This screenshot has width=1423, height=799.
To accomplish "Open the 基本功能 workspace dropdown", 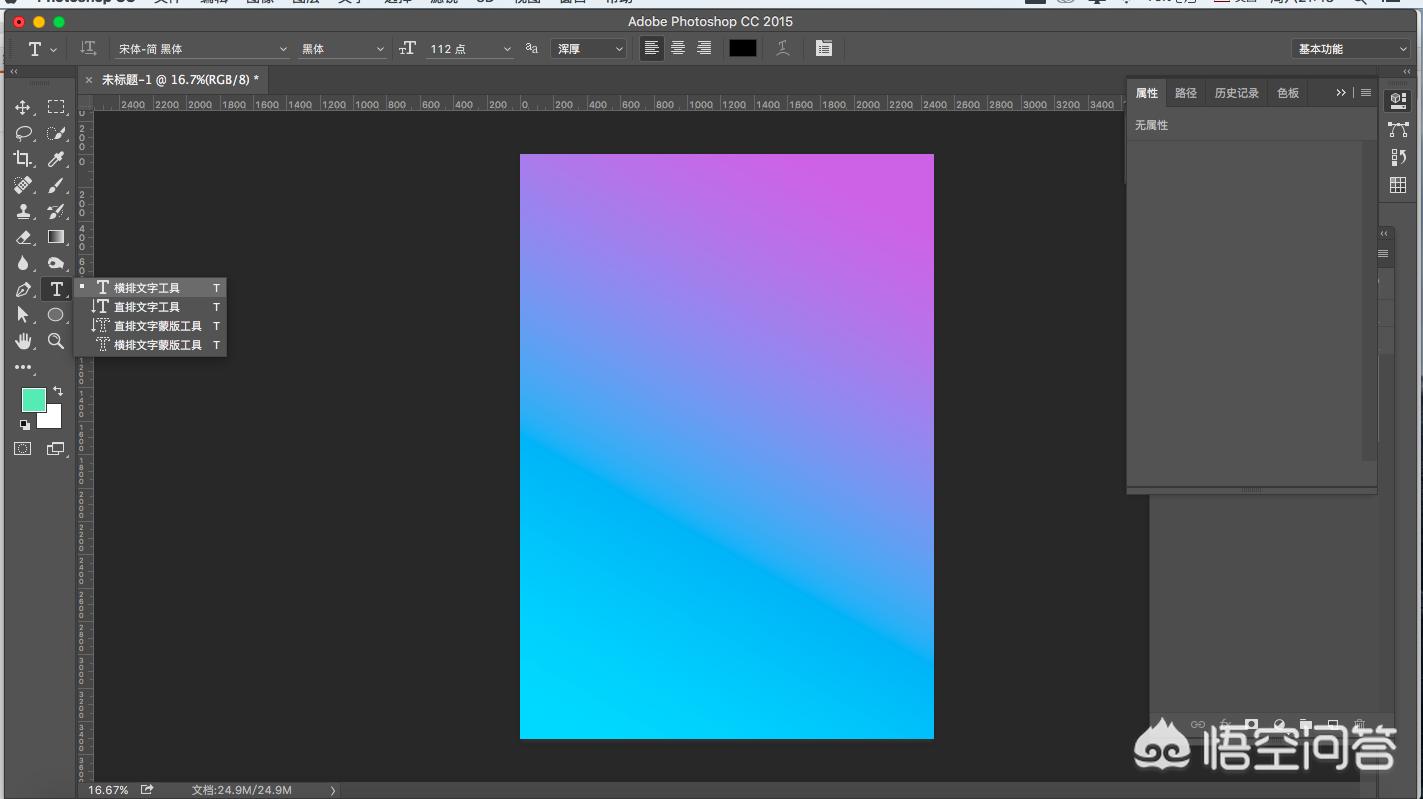I will [x=1352, y=49].
